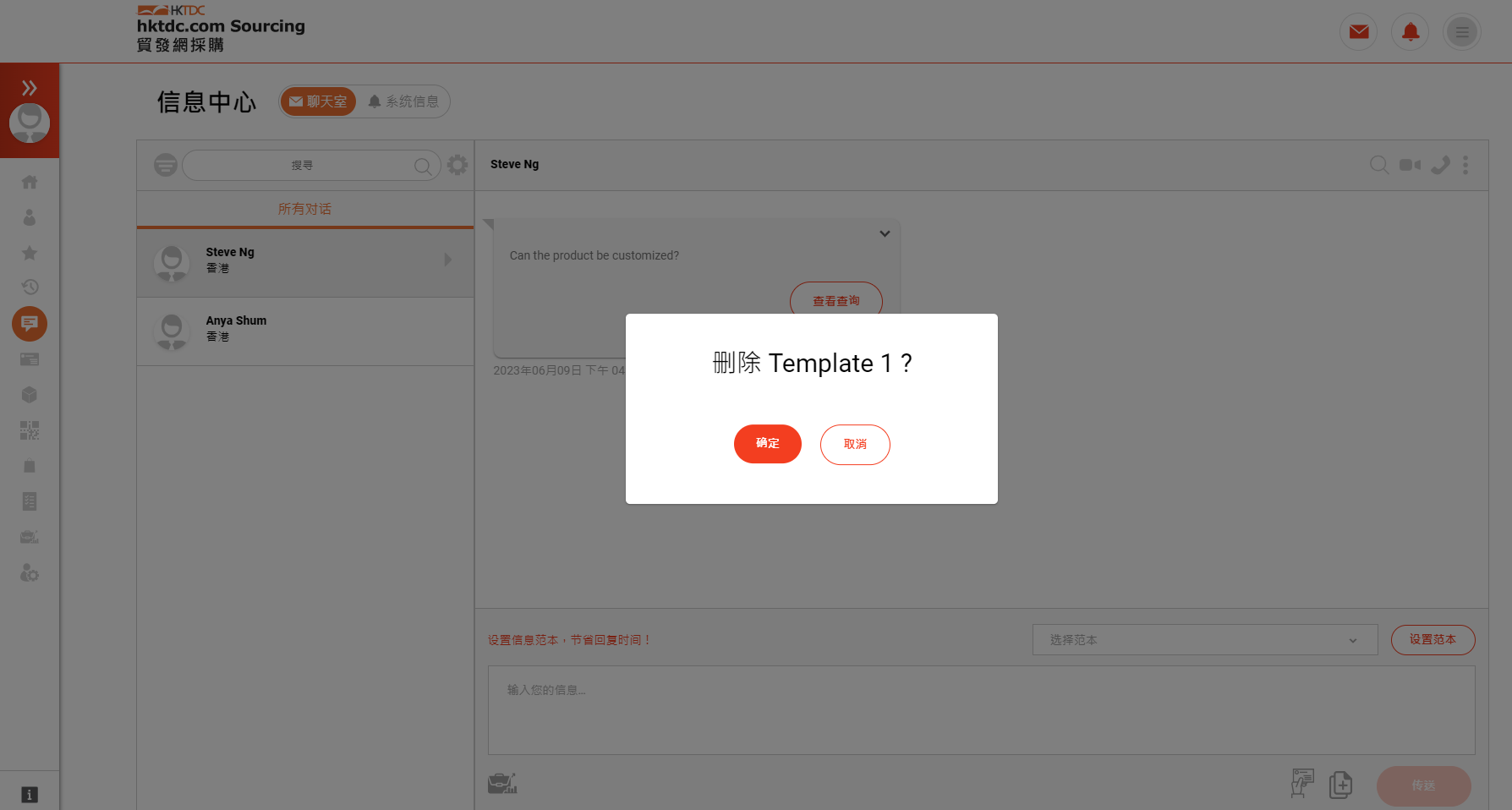This screenshot has height=810, width=1512.
Task: Open the user settings sidebar icon
Action: (x=30, y=573)
